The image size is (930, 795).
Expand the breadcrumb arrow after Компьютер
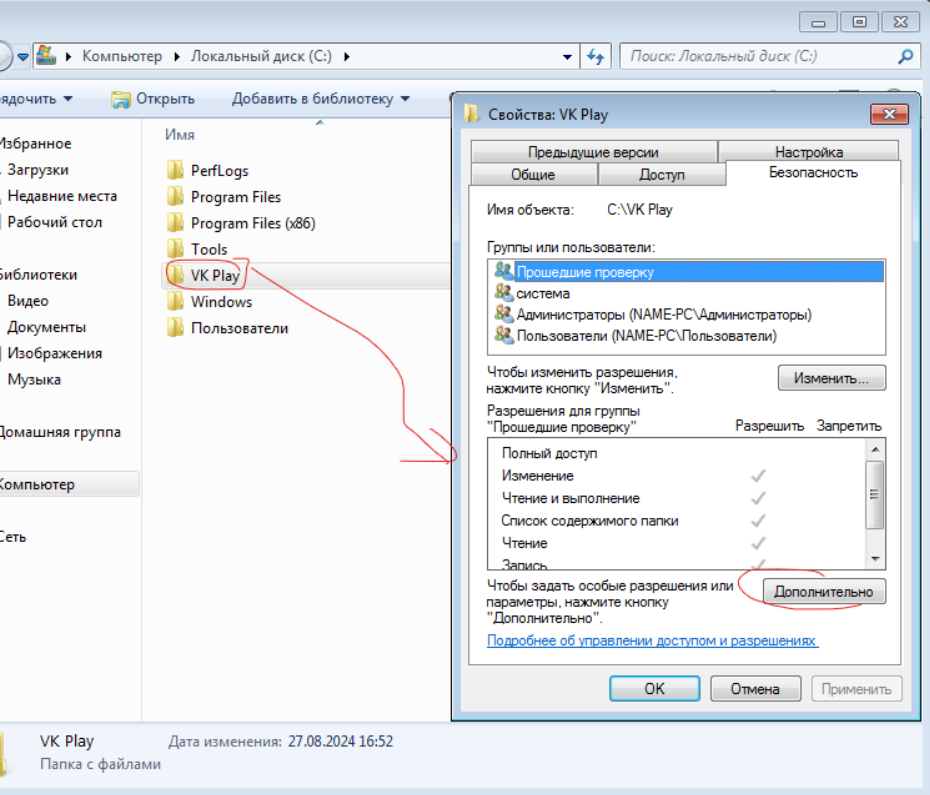point(177,56)
